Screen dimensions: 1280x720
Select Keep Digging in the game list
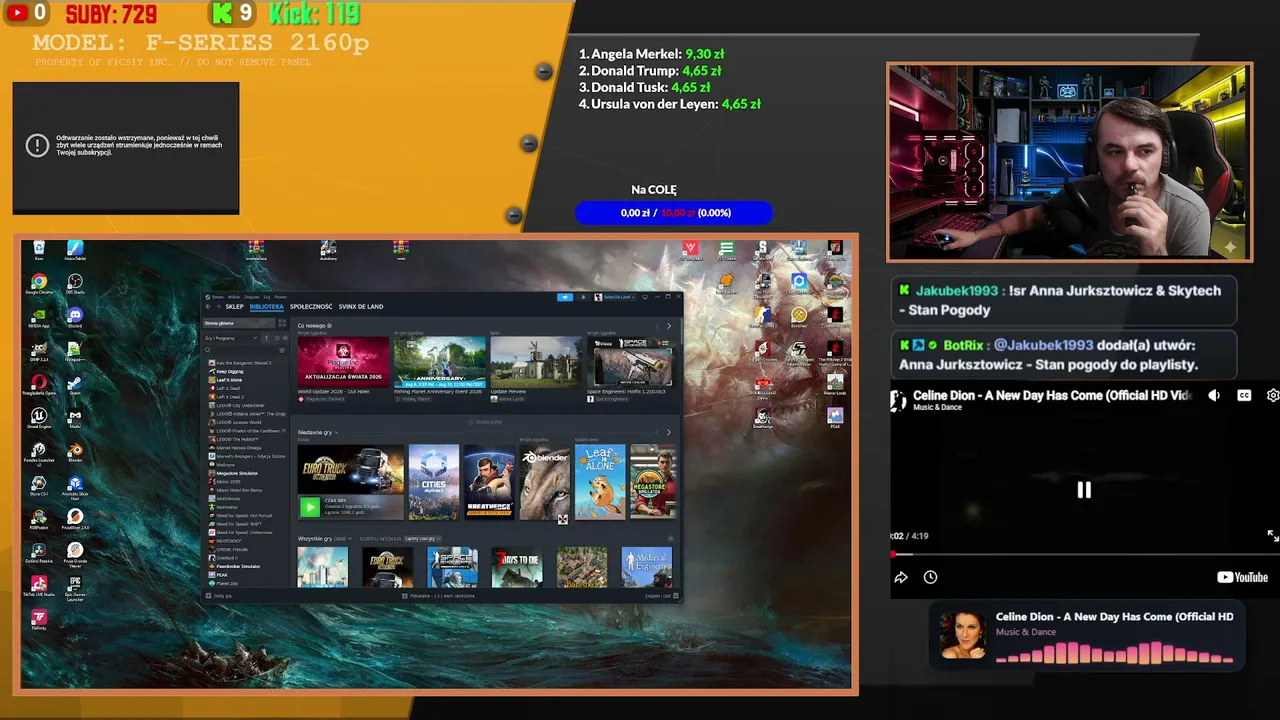[x=229, y=371]
